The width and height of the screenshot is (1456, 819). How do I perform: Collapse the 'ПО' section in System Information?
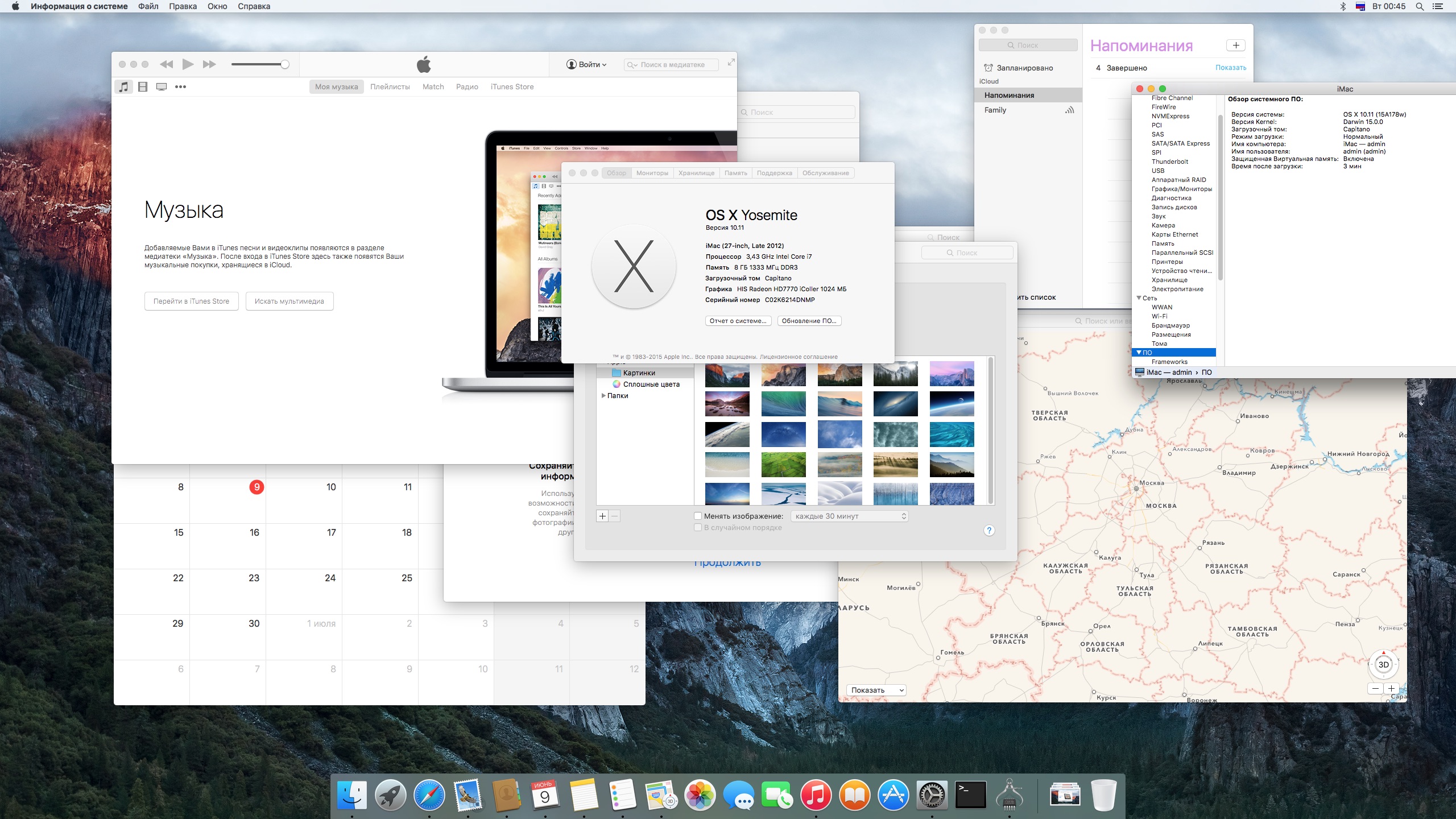click(x=1139, y=353)
